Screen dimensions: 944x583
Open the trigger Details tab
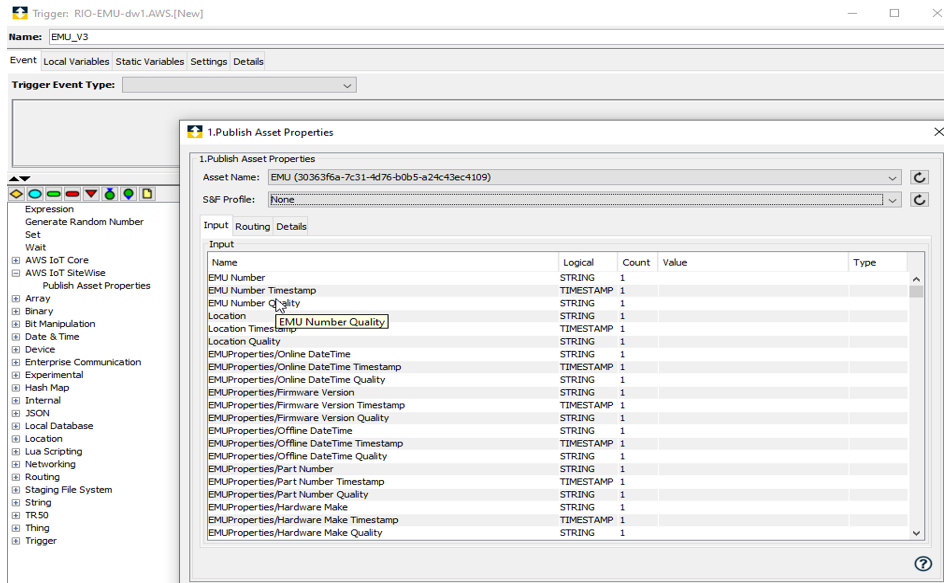(248, 61)
